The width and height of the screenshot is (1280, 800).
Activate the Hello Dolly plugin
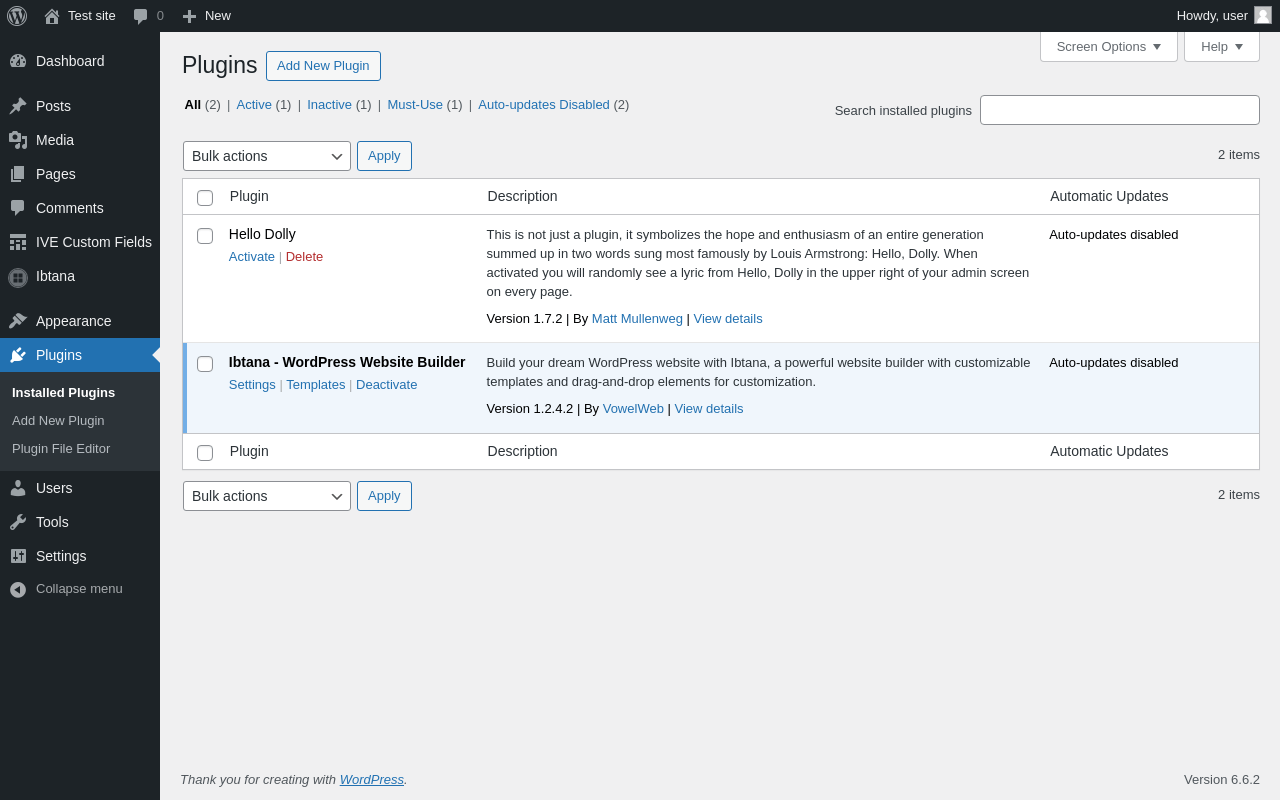tap(251, 257)
